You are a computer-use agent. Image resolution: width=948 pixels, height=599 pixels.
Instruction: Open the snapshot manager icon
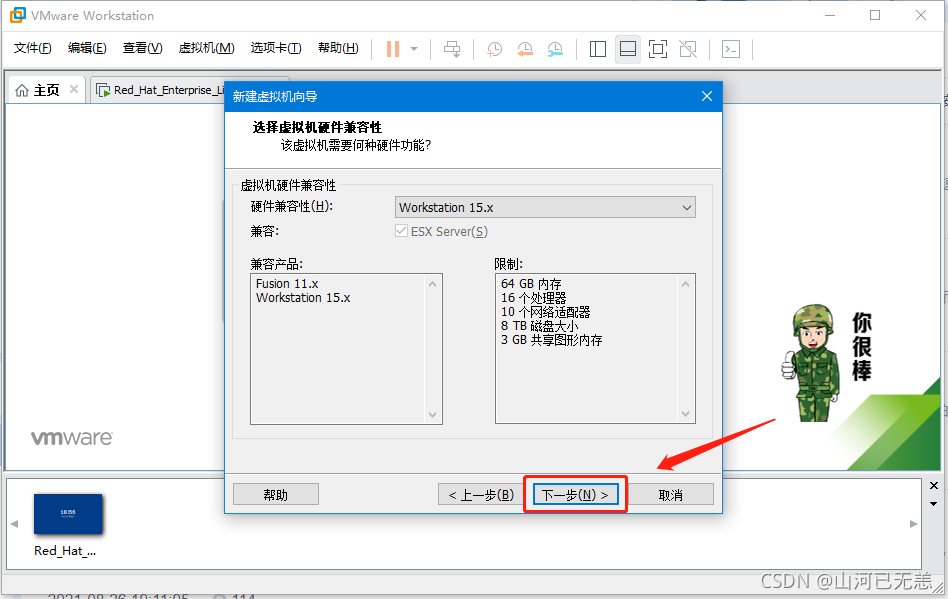click(555, 49)
